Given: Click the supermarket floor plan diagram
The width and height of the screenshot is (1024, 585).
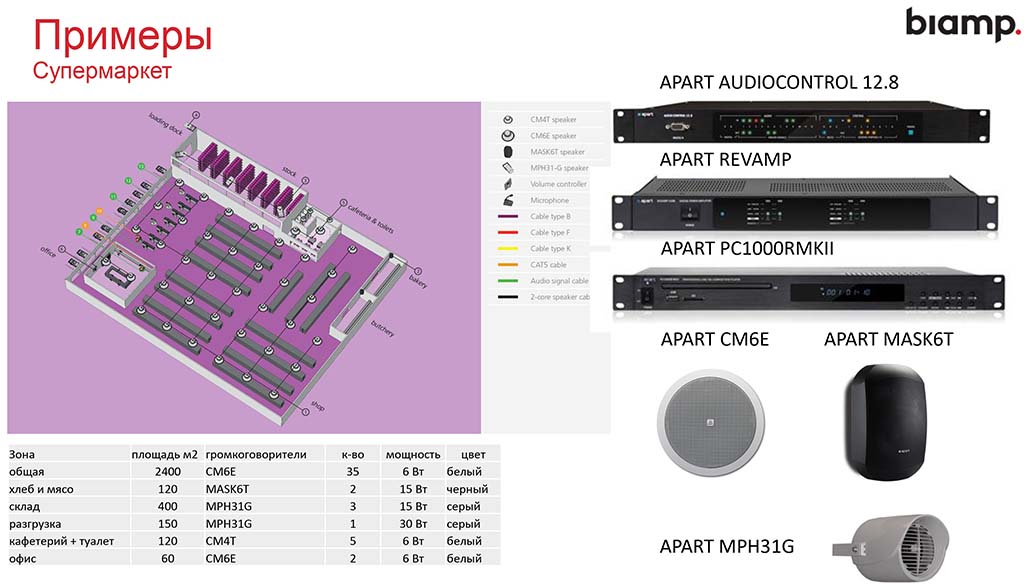Looking at the screenshot, I should (x=244, y=268).
